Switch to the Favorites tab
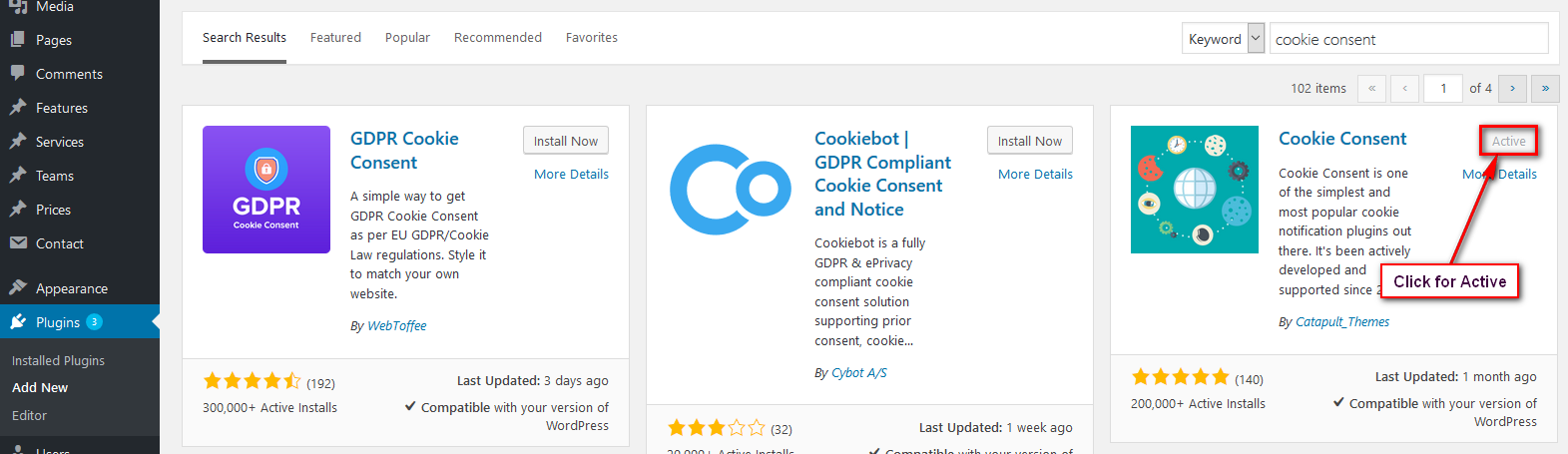Screen dimensions: 1568x454 (x=592, y=38)
